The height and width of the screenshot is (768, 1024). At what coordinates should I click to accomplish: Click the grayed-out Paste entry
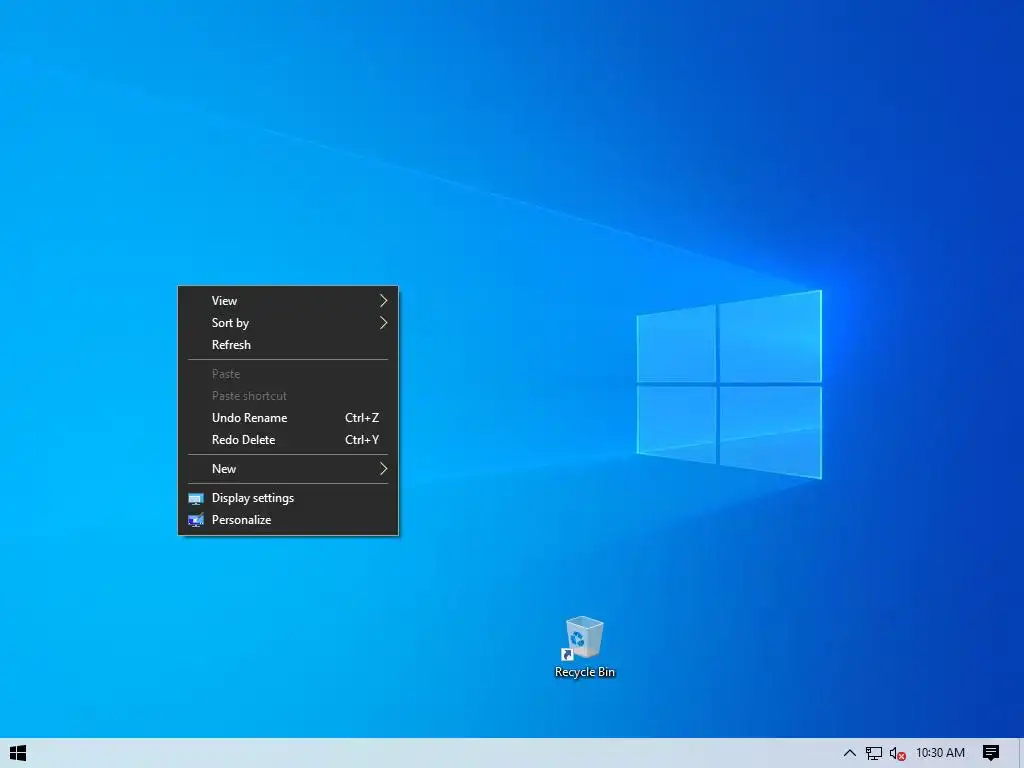click(x=288, y=374)
